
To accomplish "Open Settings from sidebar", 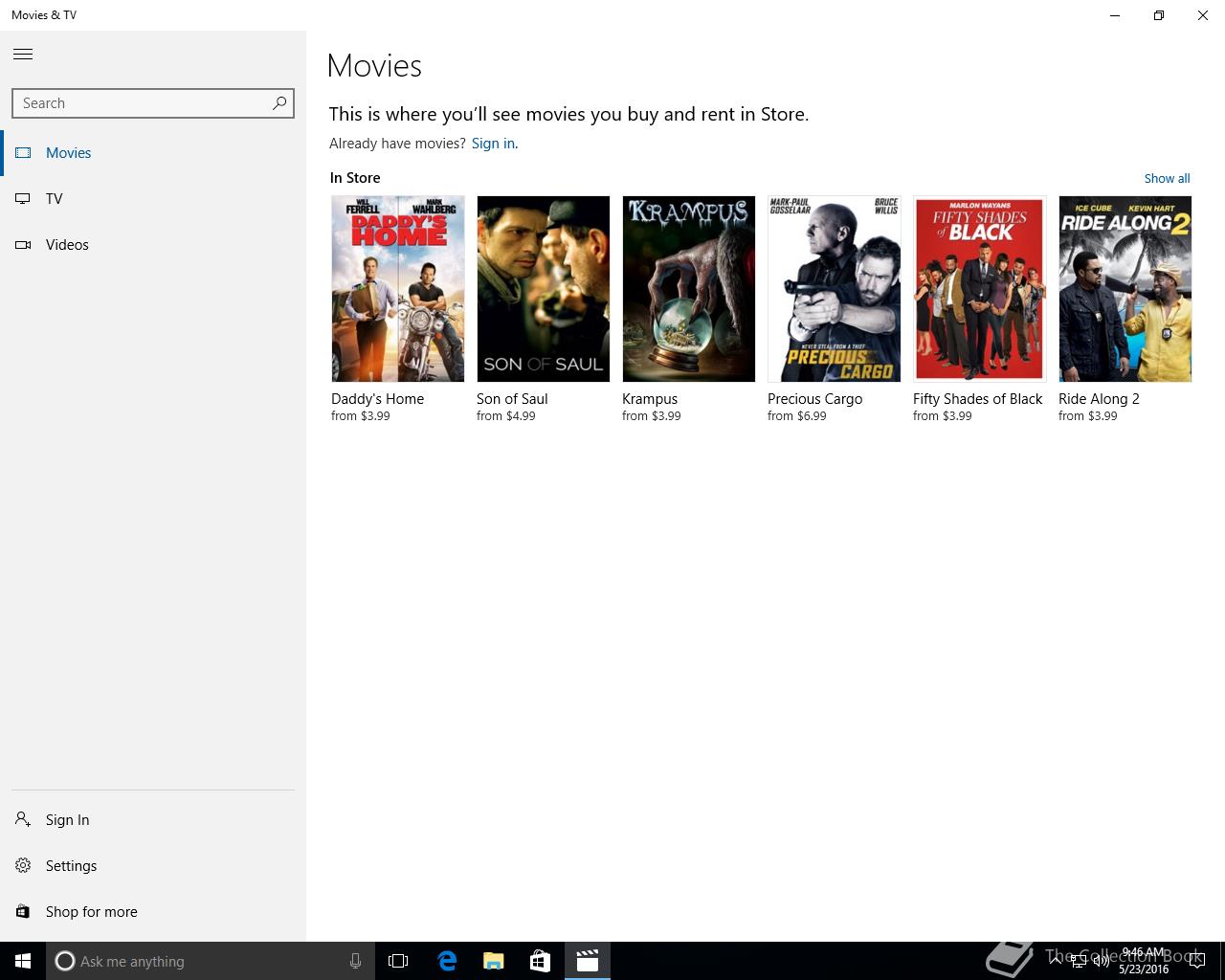I will [x=153, y=865].
